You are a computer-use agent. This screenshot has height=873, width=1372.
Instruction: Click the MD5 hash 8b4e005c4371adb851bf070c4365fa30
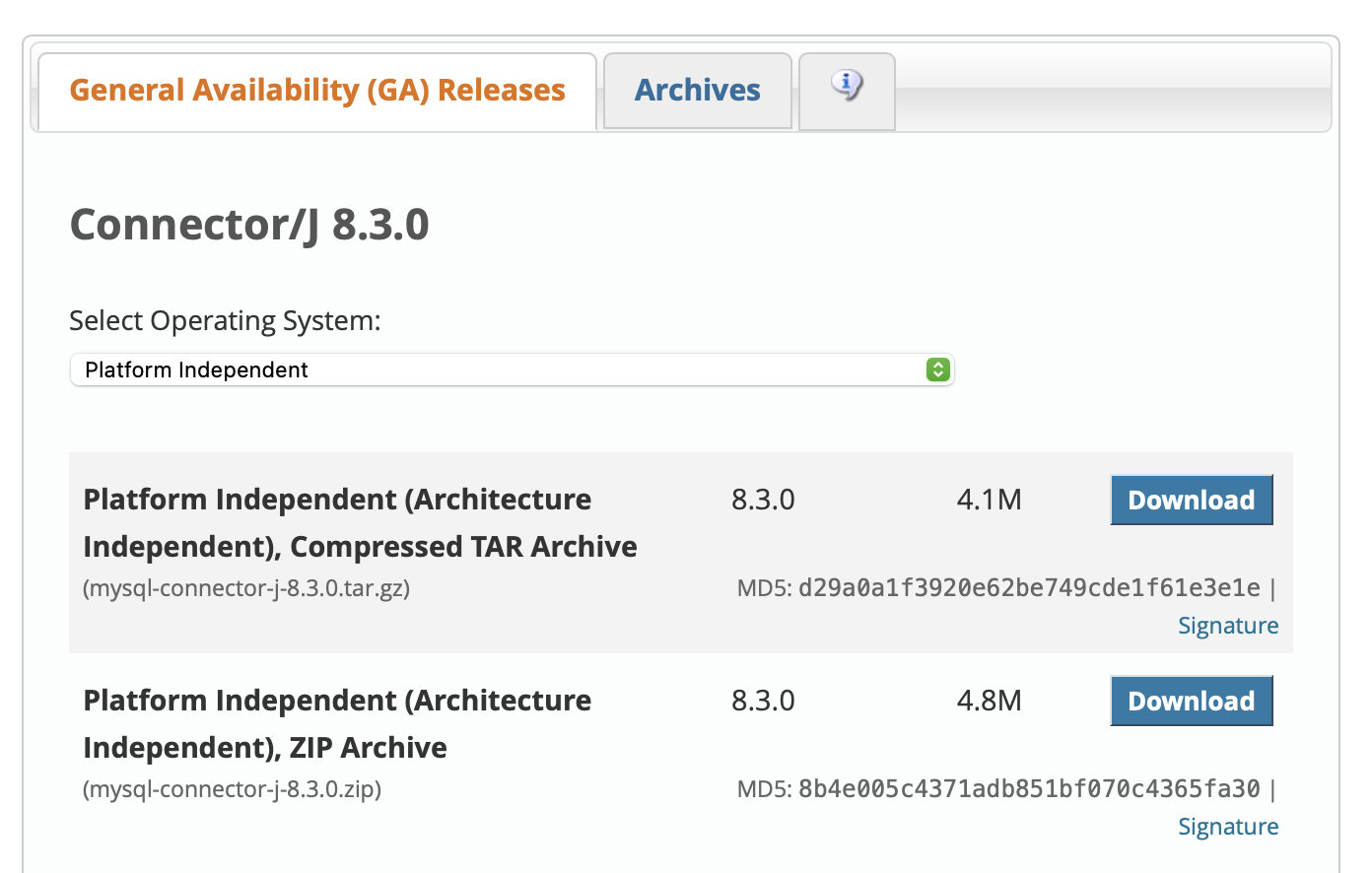(x=1029, y=789)
